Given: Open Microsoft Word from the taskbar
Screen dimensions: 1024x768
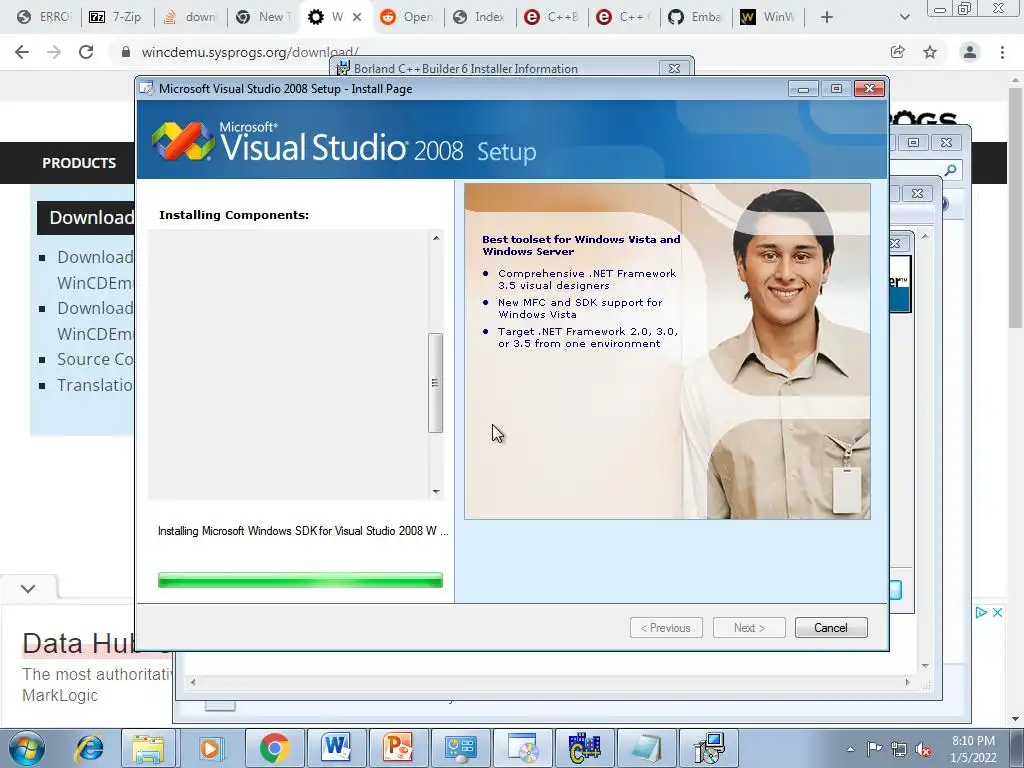Looking at the screenshot, I should (x=336, y=748).
